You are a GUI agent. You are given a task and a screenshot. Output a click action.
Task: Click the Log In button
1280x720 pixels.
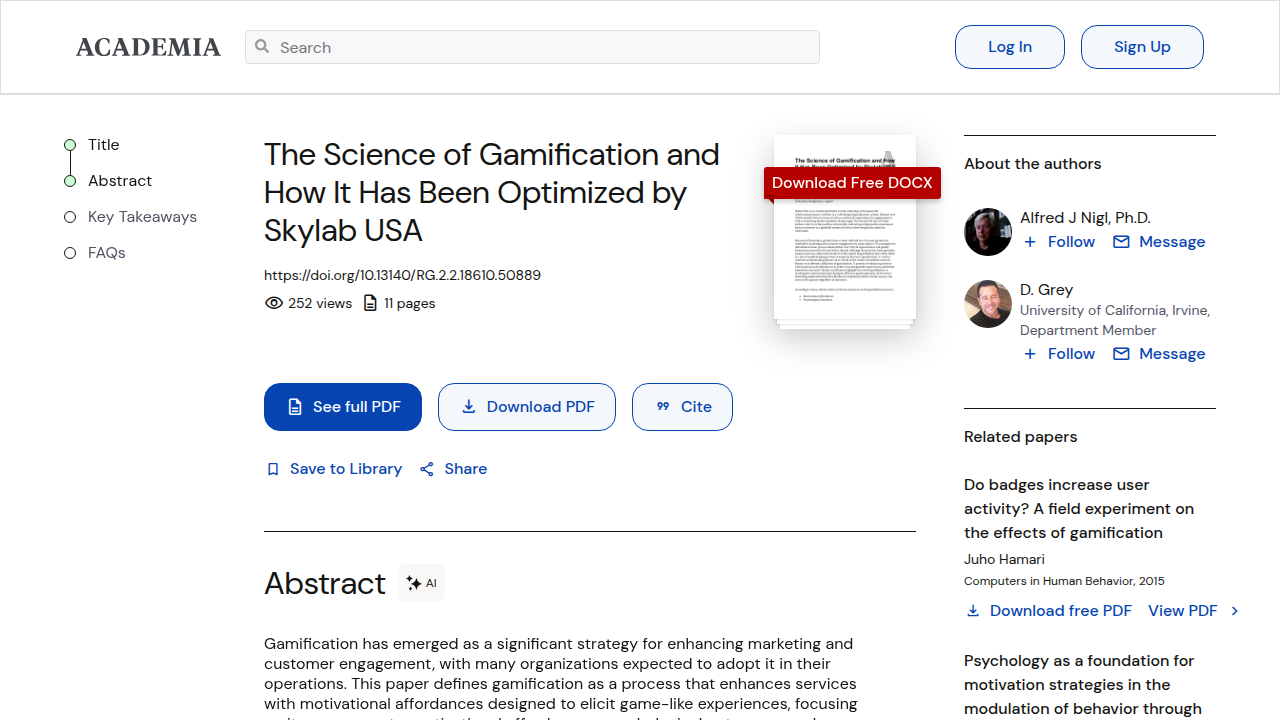pos(1010,47)
